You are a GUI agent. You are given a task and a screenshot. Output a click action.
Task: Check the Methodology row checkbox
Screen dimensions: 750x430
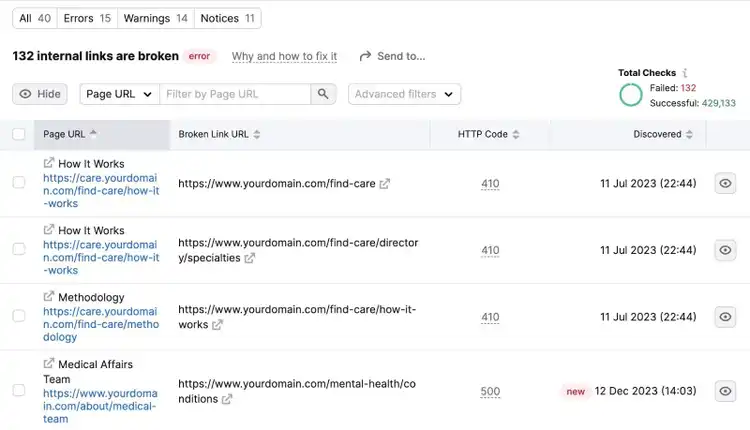[19, 316]
